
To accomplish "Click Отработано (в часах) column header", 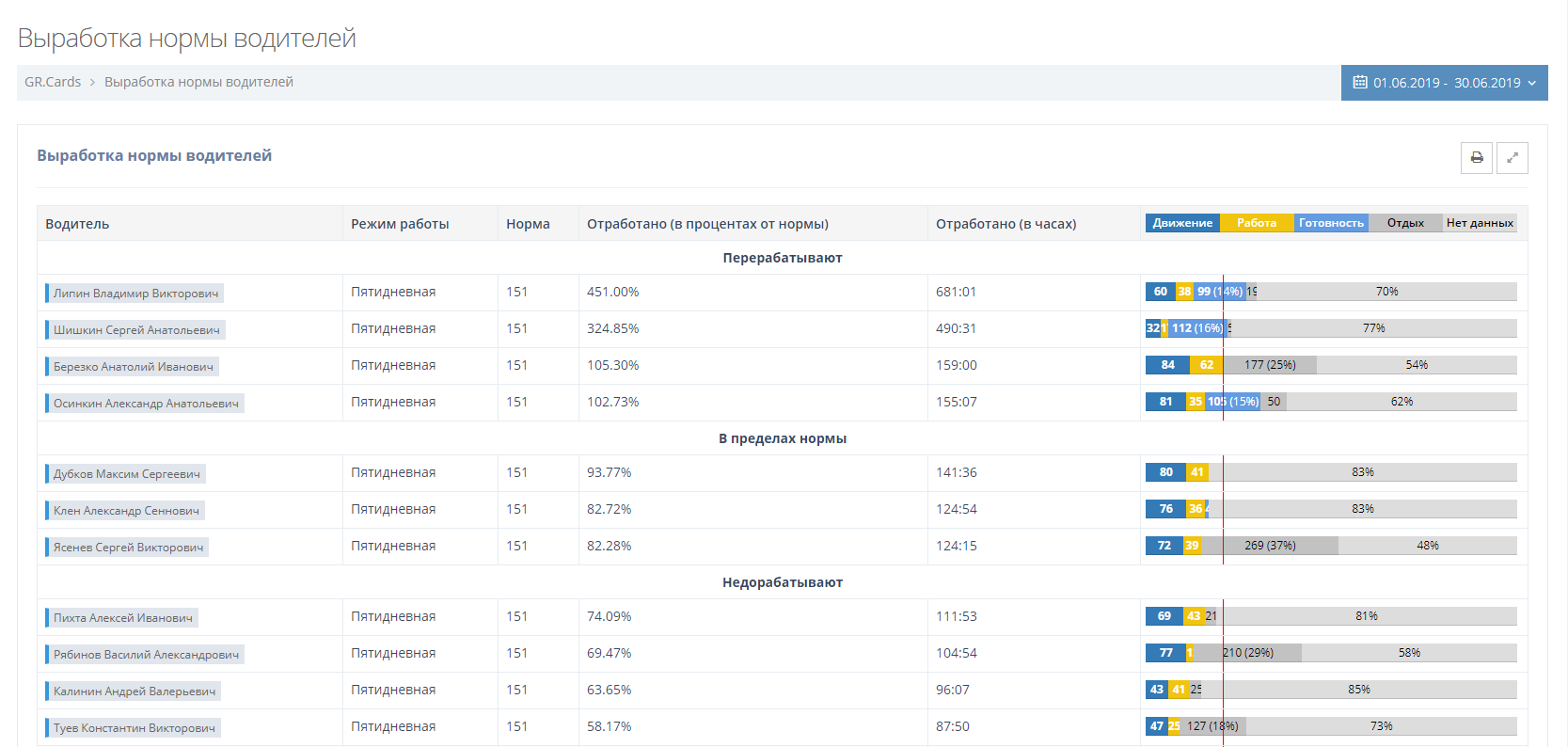I will [x=1006, y=224].
